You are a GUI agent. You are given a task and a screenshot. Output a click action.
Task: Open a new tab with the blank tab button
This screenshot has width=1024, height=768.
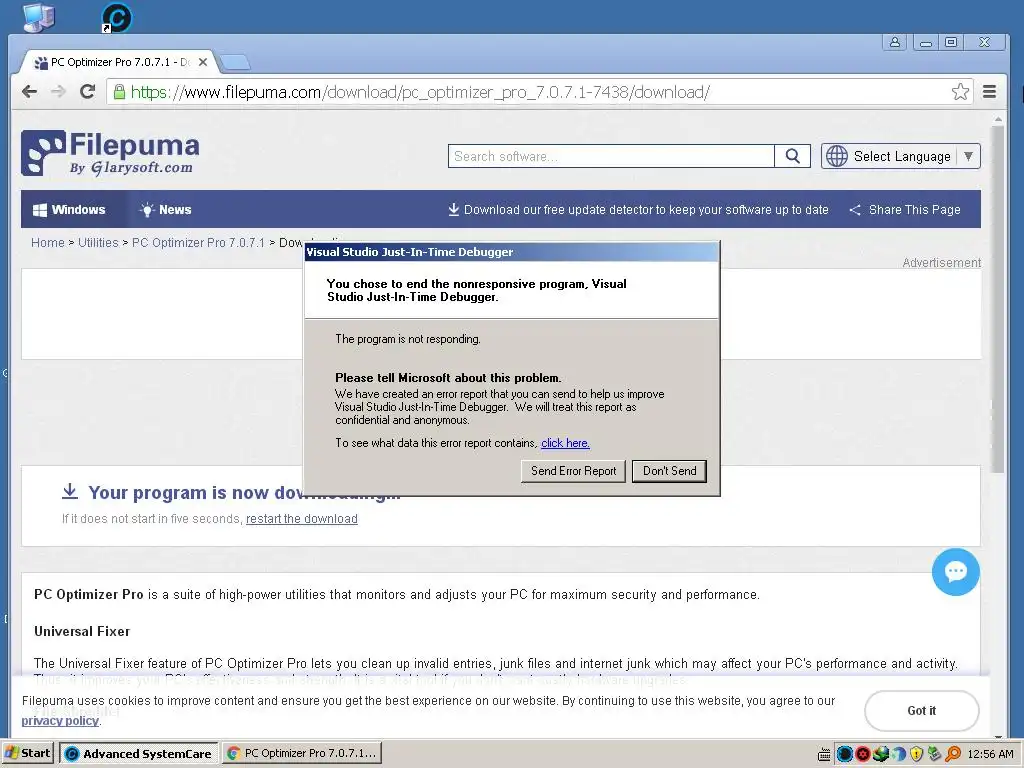tap(234, 63)
